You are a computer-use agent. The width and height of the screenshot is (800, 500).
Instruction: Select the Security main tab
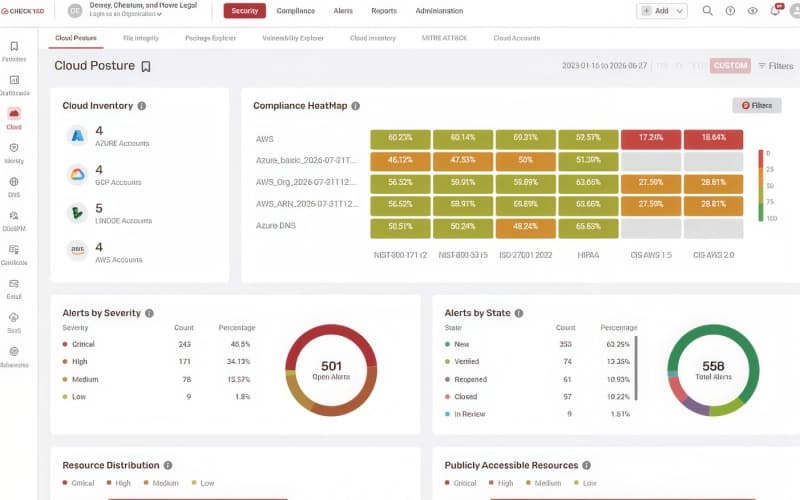[245, 11]
